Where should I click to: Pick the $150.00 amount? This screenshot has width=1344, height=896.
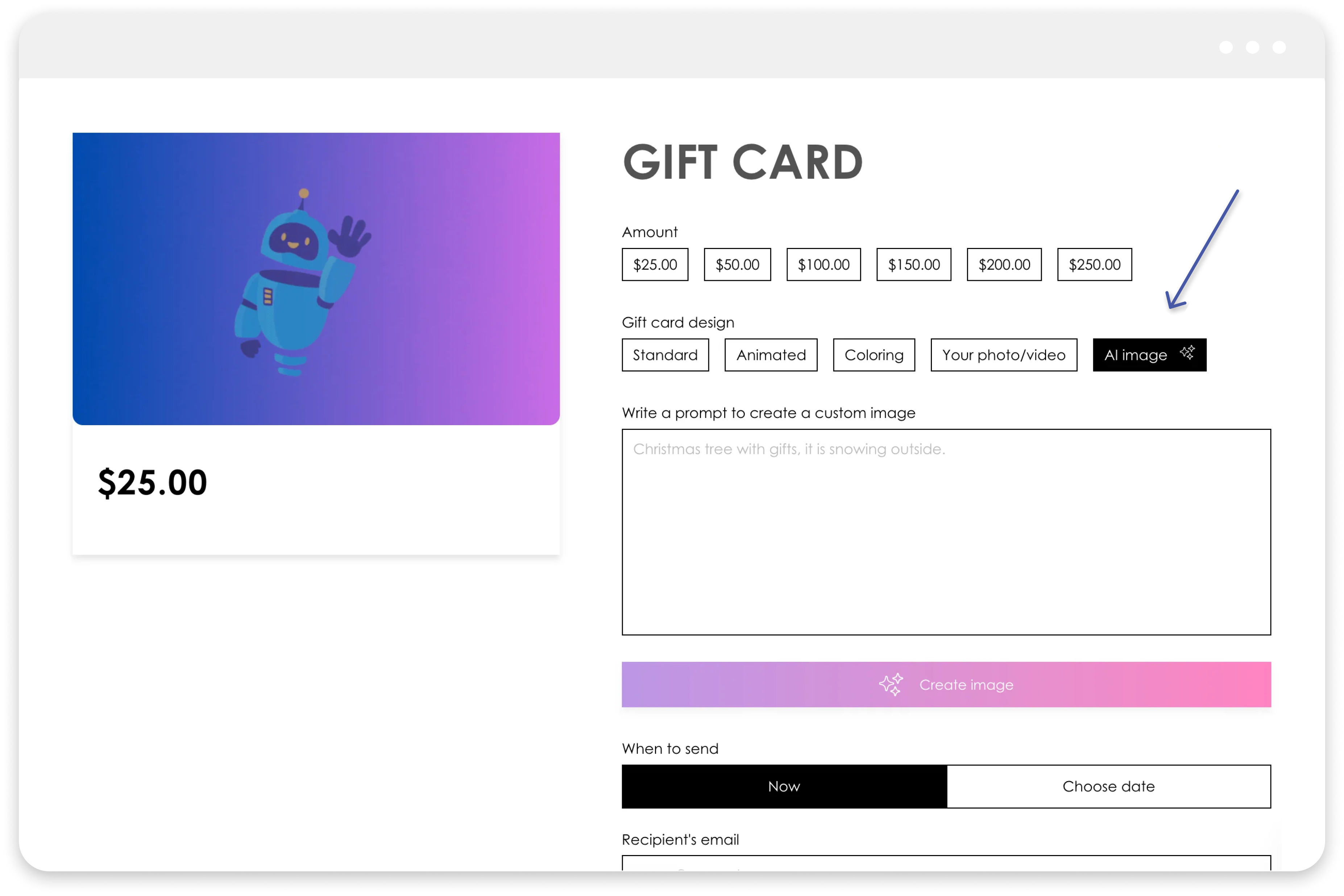click(x=914, y=265)
